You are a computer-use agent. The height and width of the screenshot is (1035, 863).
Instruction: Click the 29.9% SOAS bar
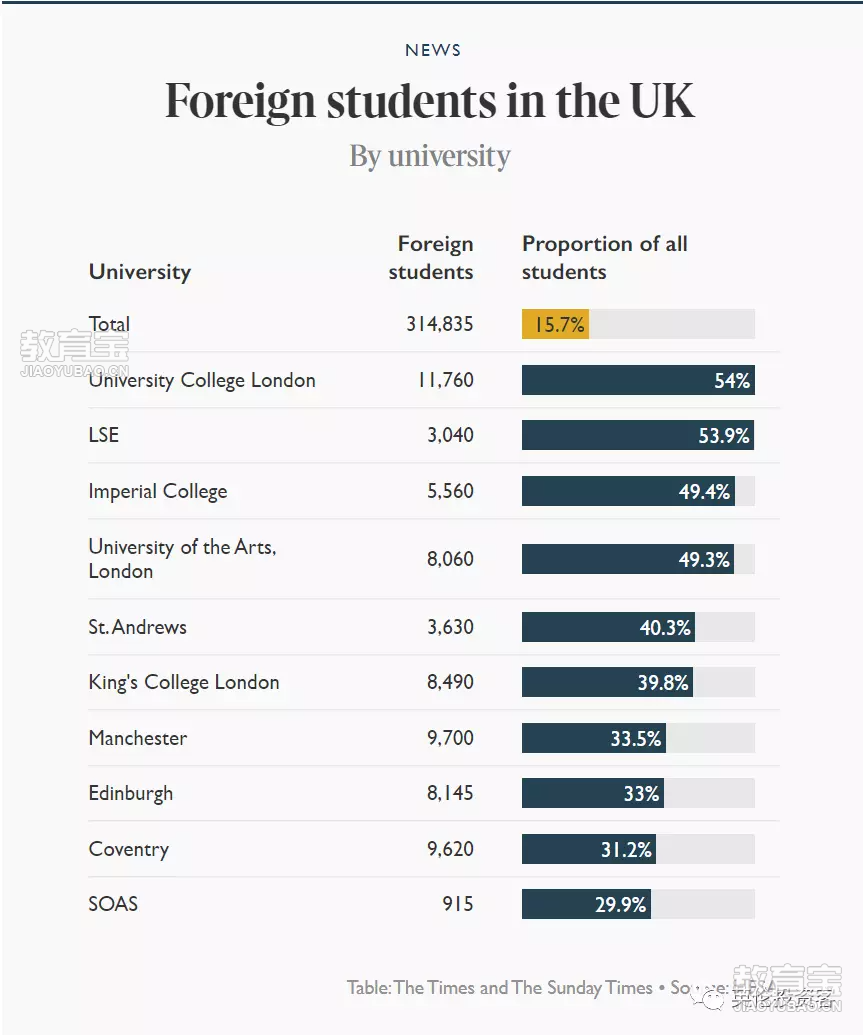click(586, 904)
